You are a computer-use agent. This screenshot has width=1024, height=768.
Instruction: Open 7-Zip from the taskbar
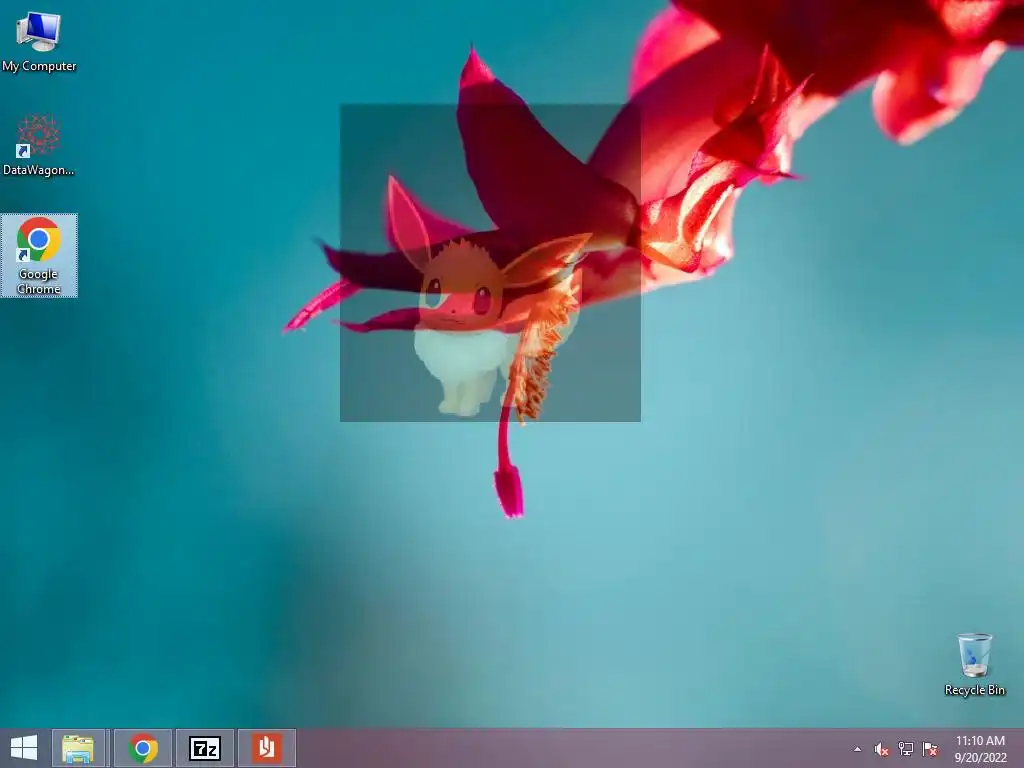click(x=204, y=748)
